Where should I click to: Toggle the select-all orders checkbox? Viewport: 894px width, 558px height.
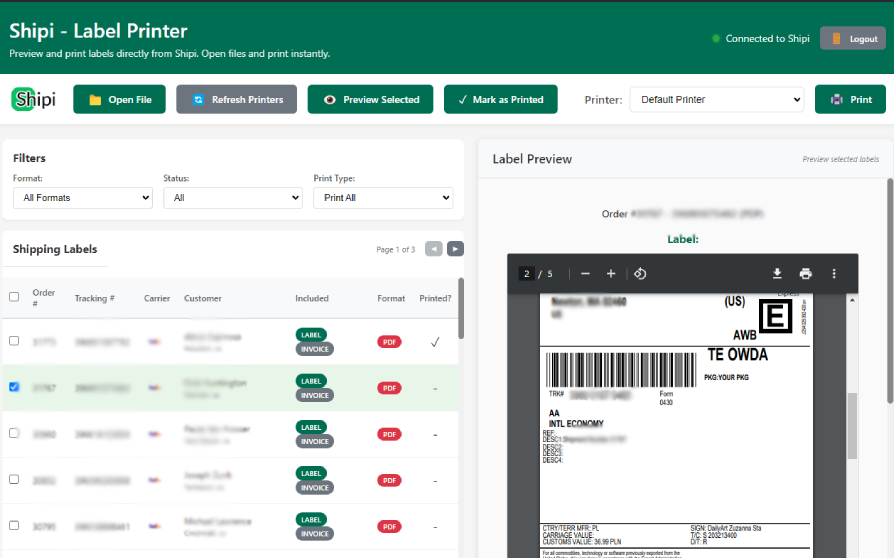[14, 297]
